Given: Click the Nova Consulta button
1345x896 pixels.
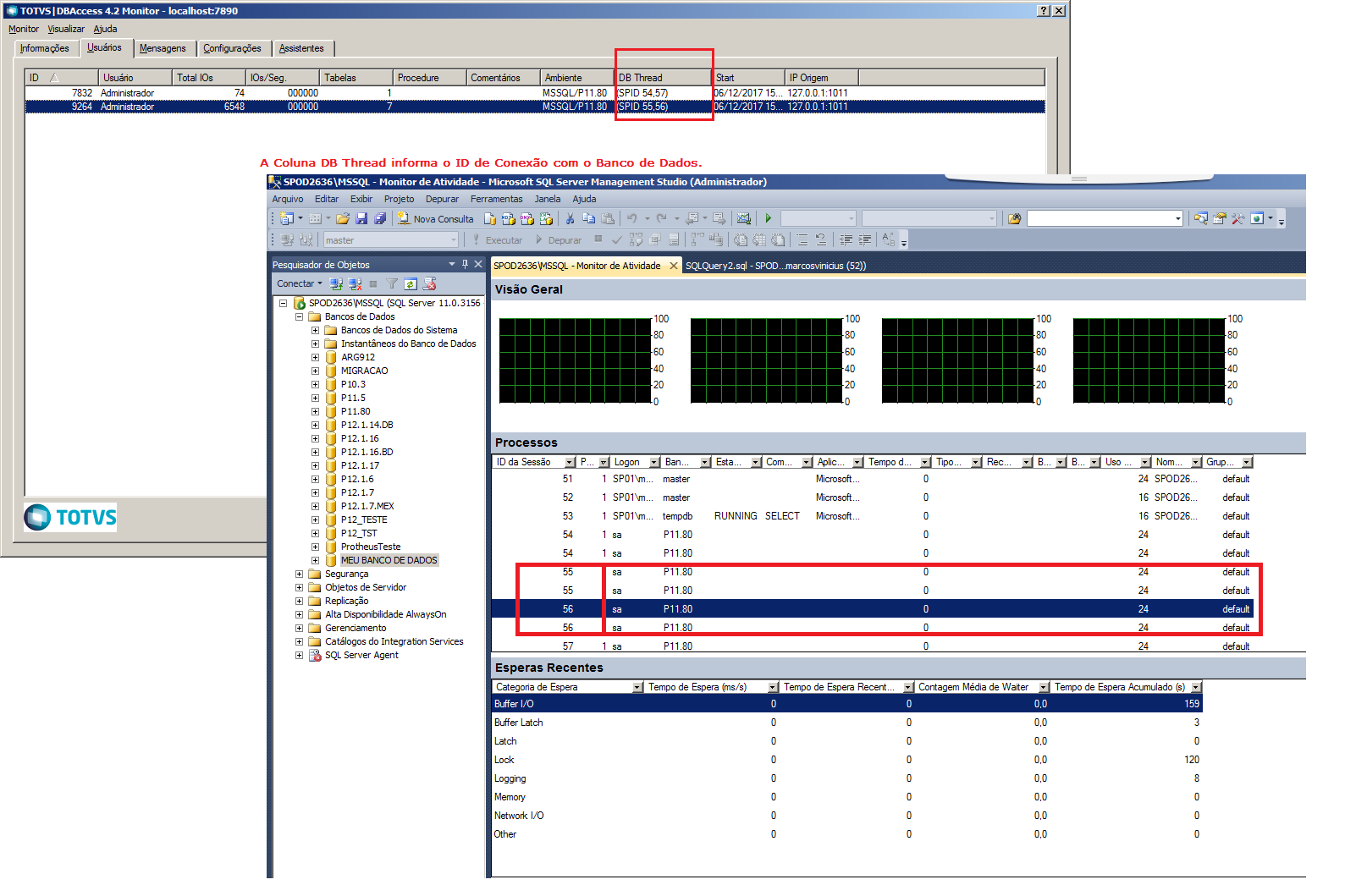Looking at the screenshot, I should pyautogui.click(x=435, y=218).
